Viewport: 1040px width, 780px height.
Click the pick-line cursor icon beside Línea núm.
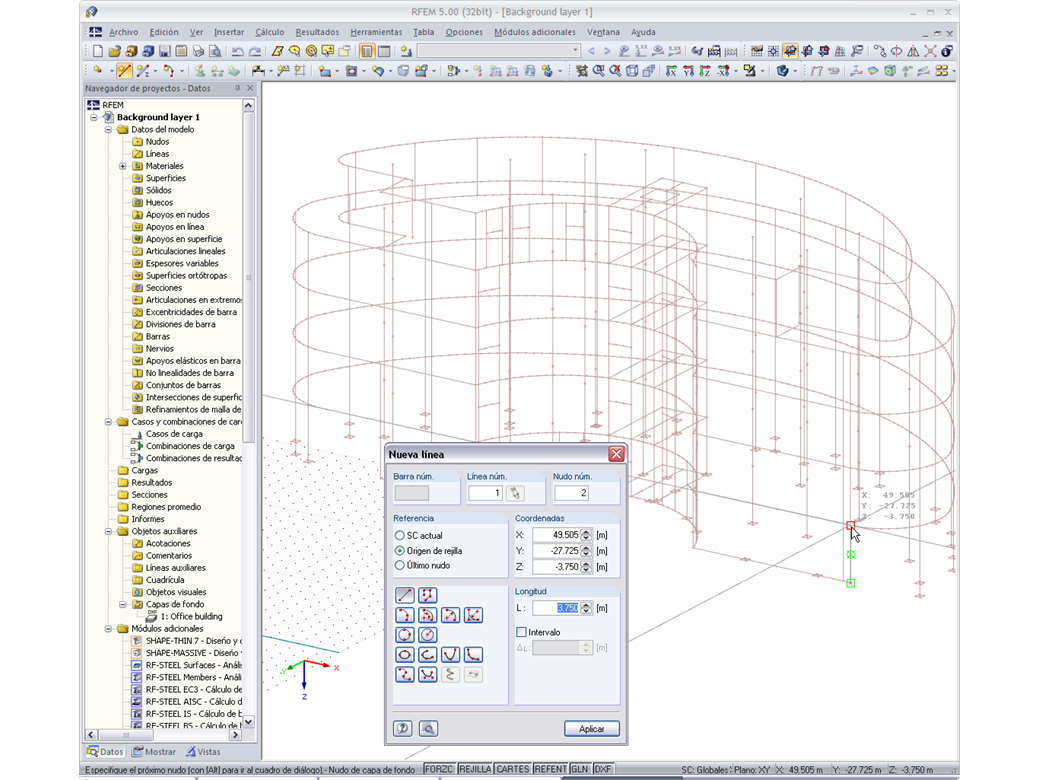tap(514, 493)
